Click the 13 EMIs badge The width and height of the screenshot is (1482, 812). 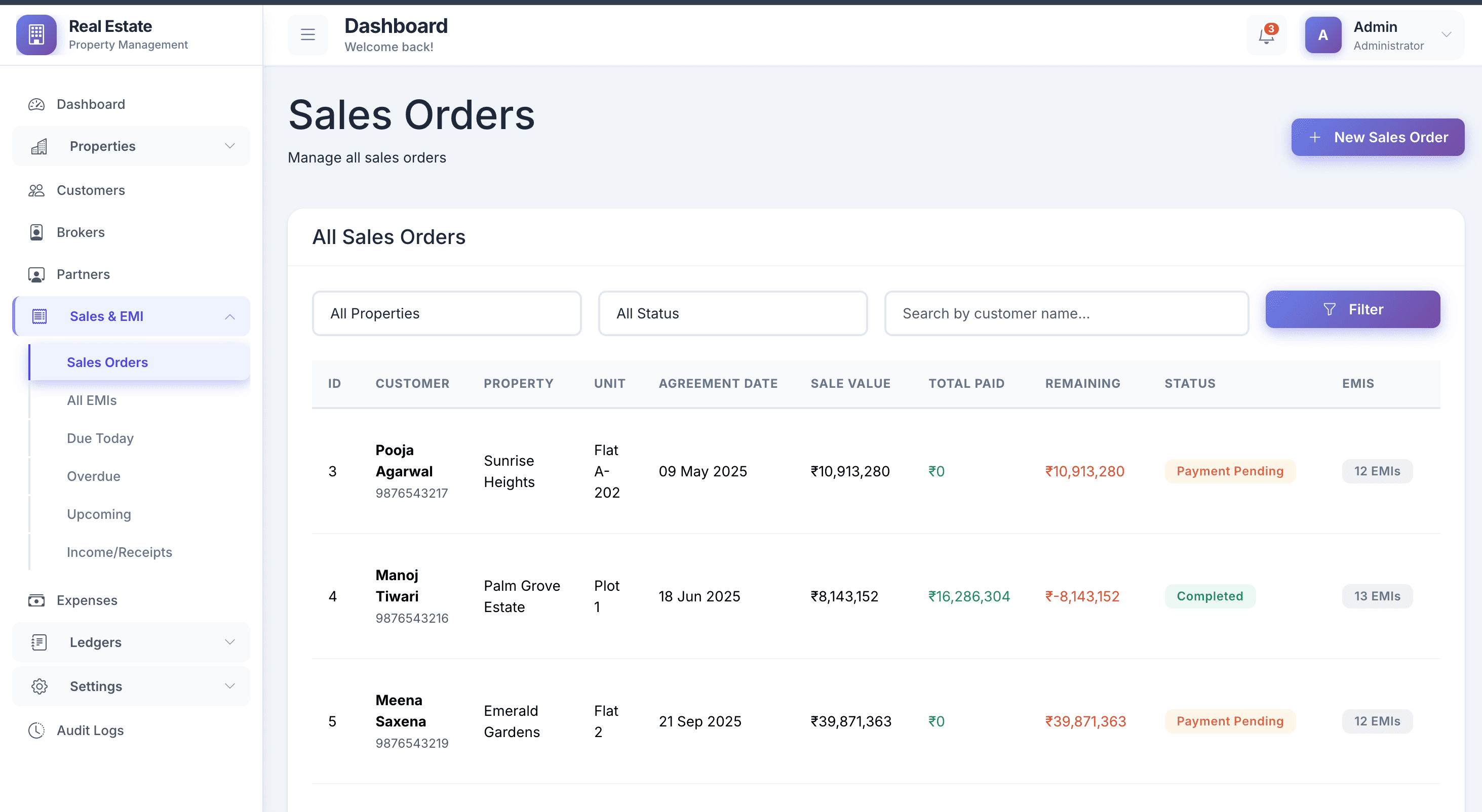tap(1377, 596)
